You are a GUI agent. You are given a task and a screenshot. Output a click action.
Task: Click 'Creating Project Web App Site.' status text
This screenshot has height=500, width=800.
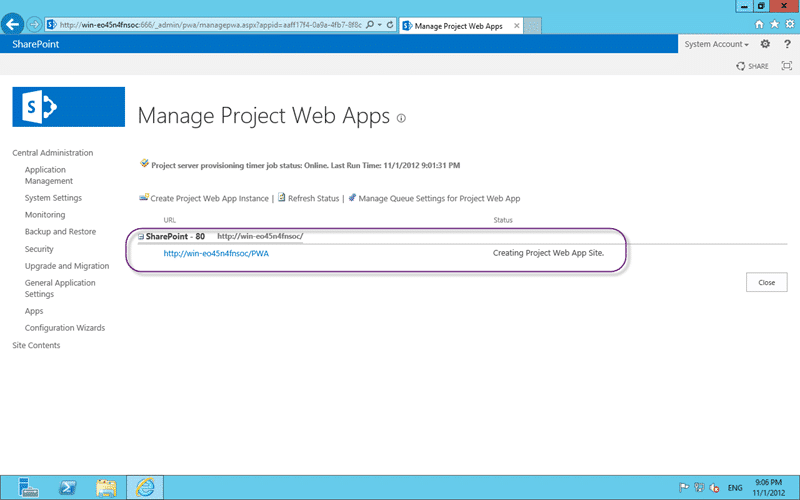pyautogui.click(x=548, y=253)
